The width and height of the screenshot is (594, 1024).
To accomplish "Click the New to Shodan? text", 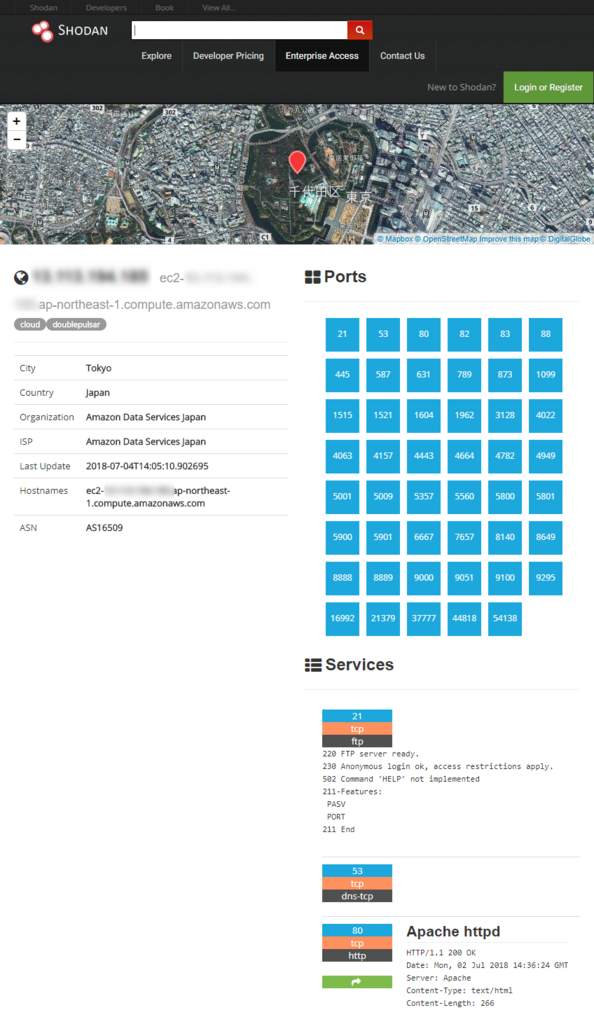I will (461, 87).
